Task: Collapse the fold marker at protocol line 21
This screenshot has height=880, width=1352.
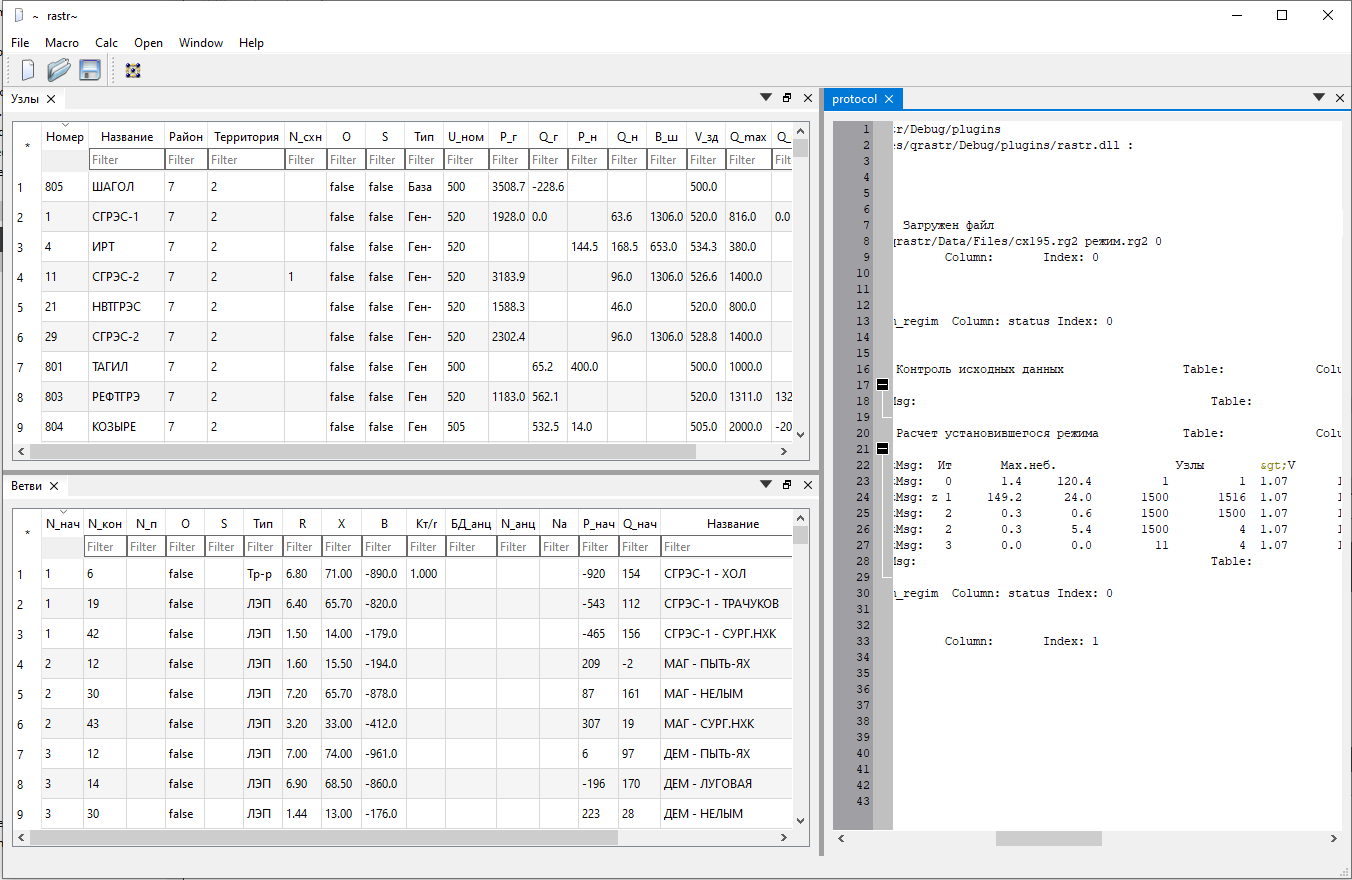Action: pyautogui.click(x=882, y=449)
